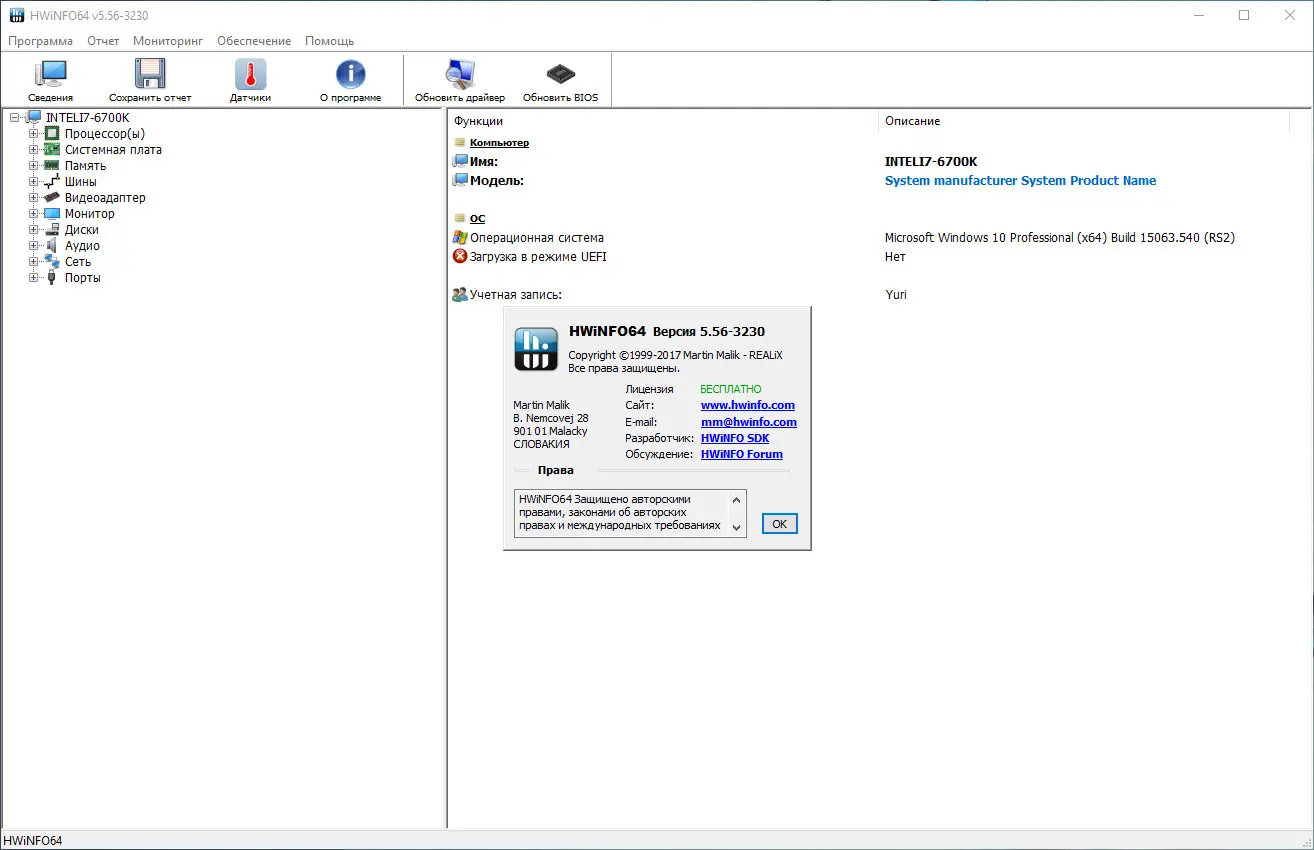Expand the Системная плата branch

point(34,149)
